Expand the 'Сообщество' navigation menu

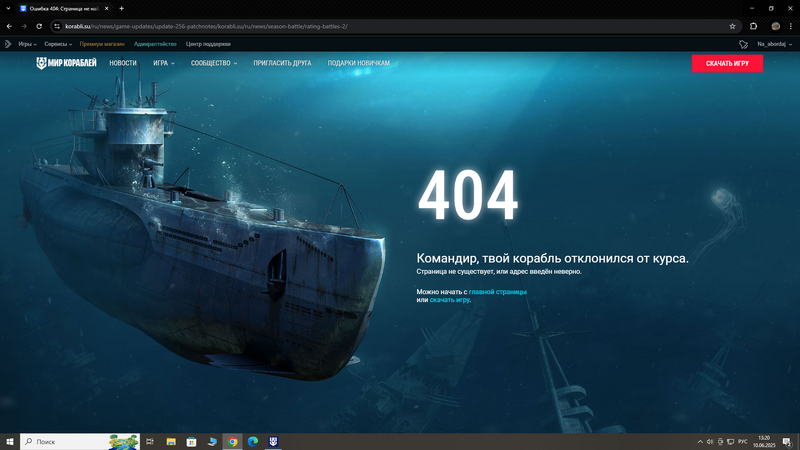pos(214,63)
